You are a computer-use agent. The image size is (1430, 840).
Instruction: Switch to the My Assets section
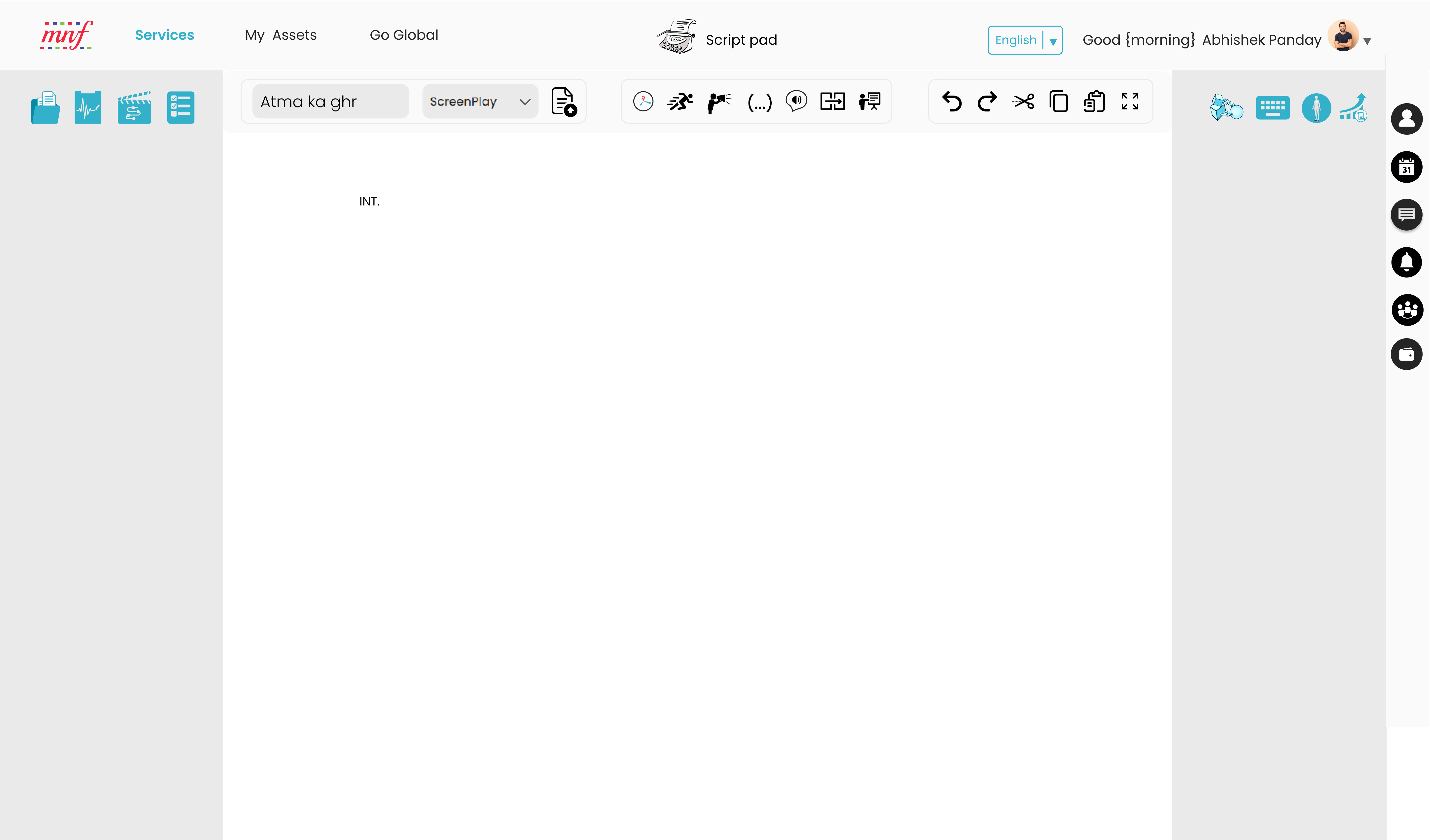tap(280, 34)
